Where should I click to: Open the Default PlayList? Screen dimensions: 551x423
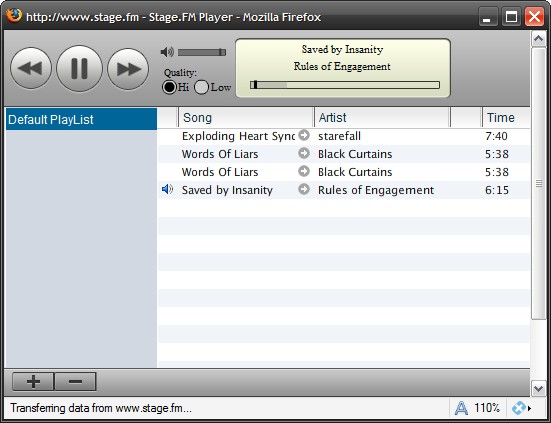click(x=81, y=119)
